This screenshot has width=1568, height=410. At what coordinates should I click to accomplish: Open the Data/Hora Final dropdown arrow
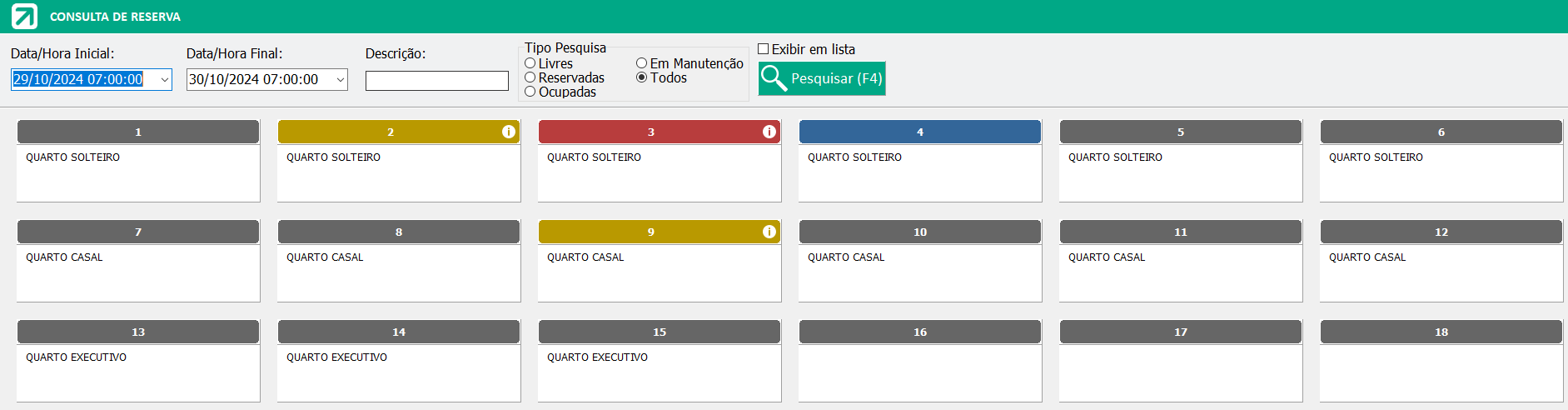(340, 80)
